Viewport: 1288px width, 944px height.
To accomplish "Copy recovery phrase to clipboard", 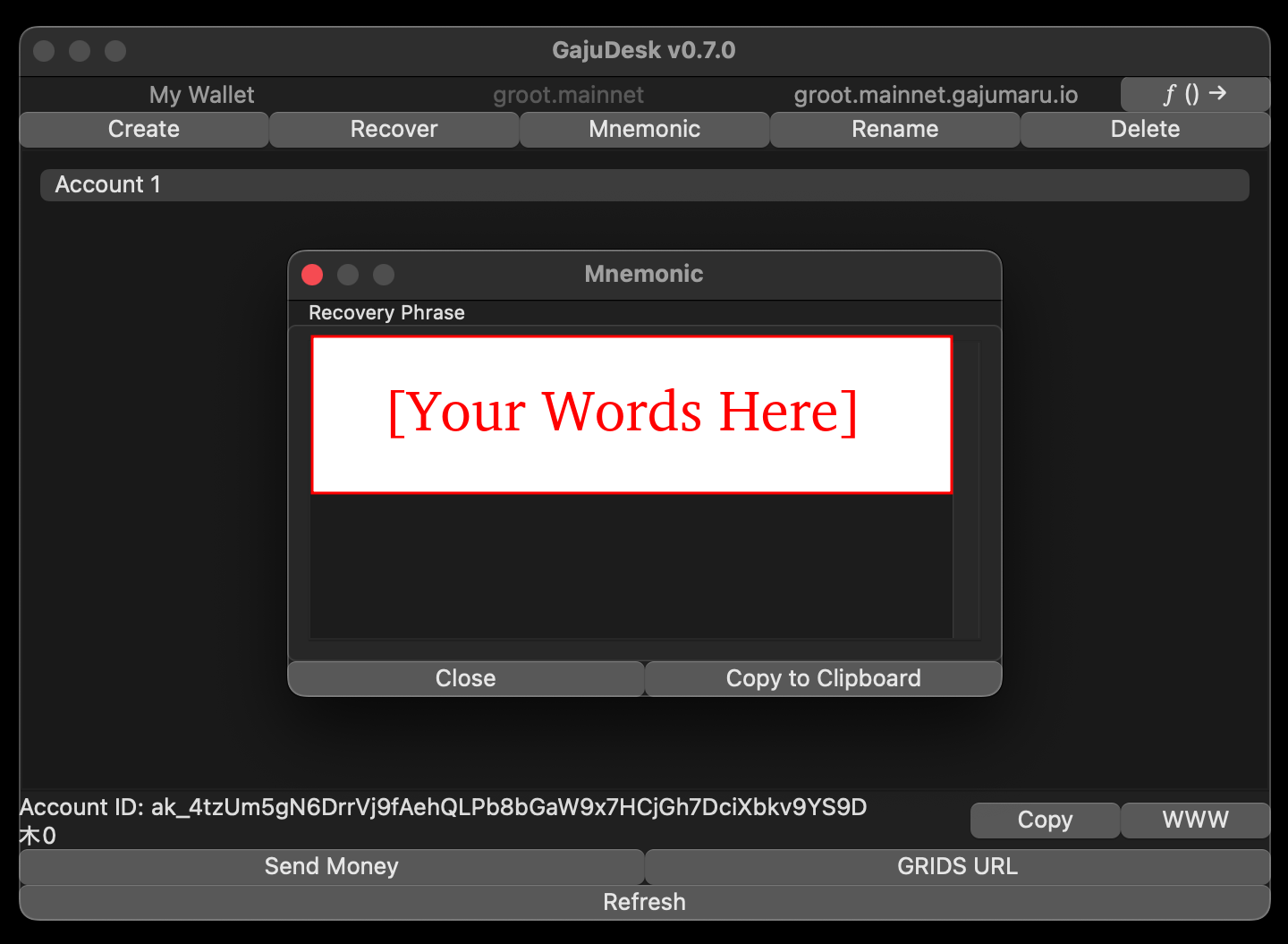I will (823, 678).
